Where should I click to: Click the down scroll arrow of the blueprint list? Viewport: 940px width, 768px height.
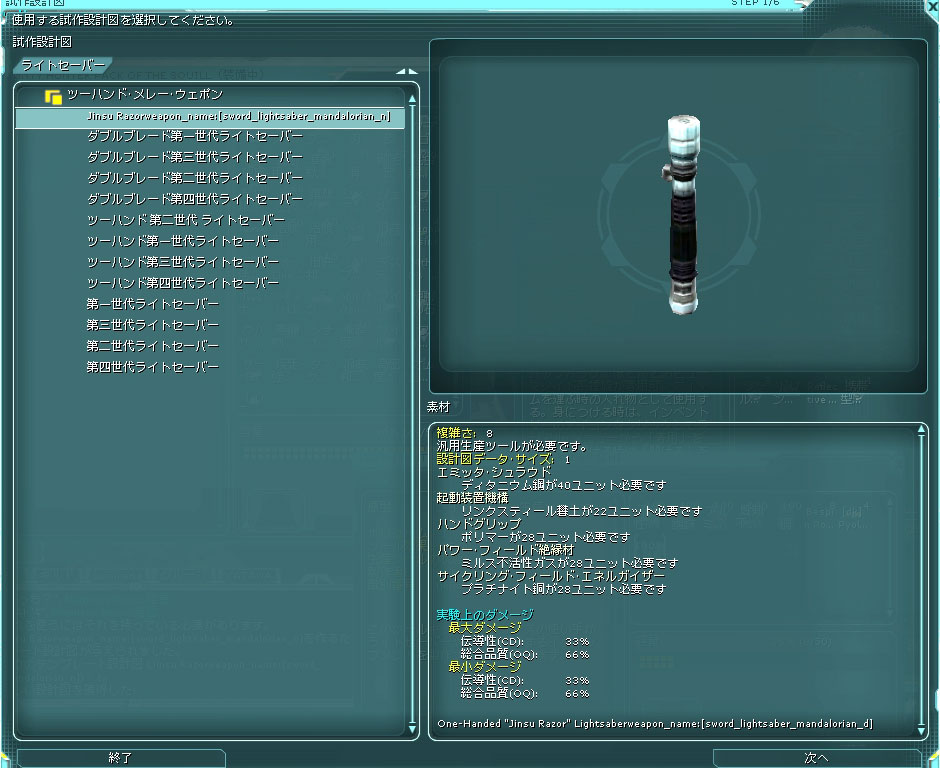(x=411, y=731)
